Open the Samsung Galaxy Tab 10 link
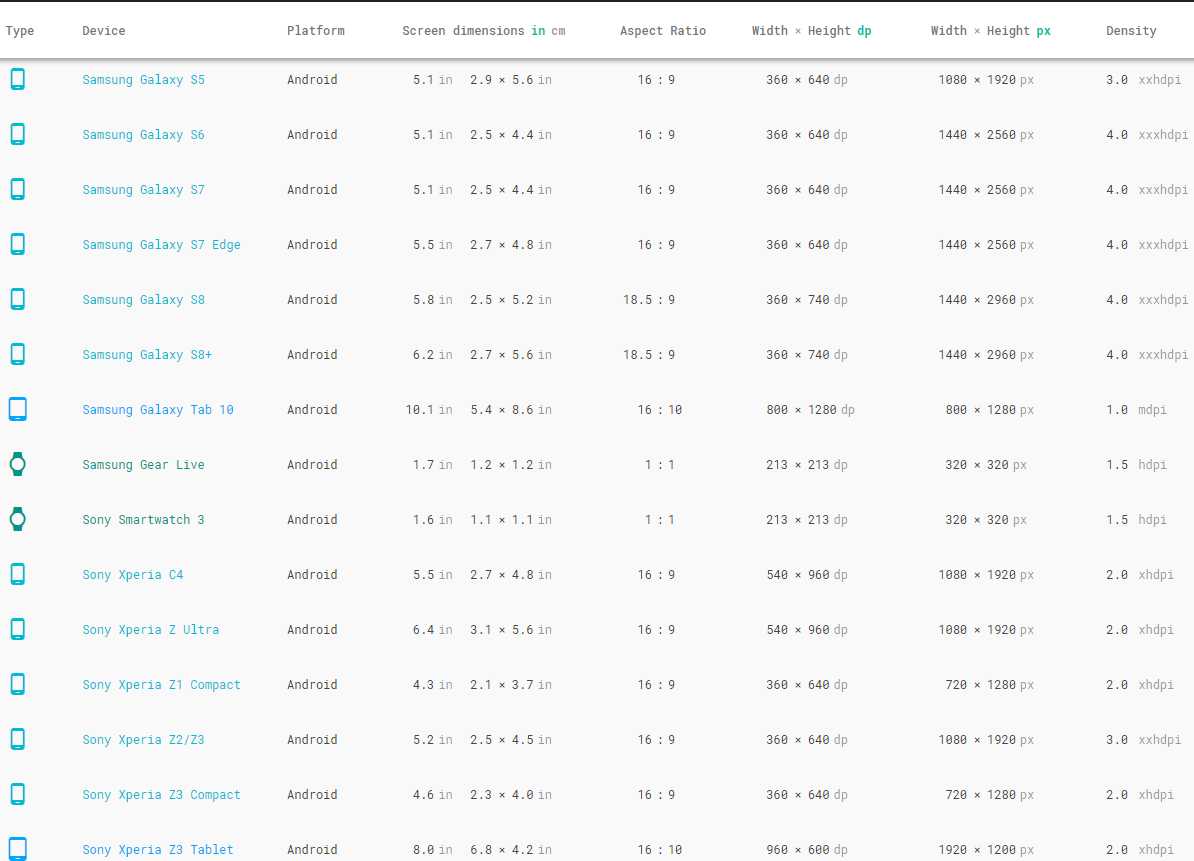Screen dimensions: 1194x861 (x=158, y=410)
